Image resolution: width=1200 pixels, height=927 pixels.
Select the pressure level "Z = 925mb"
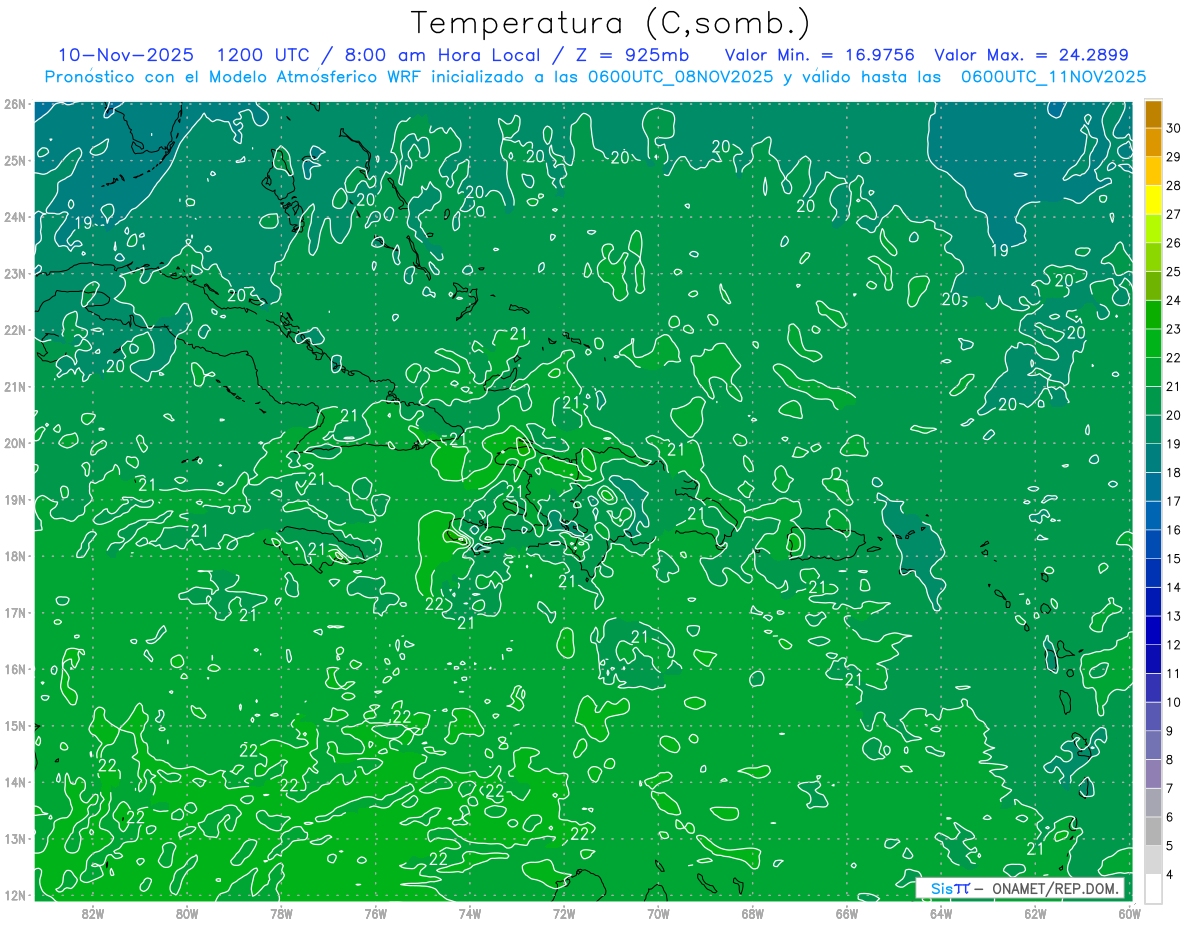pos(627,55)
